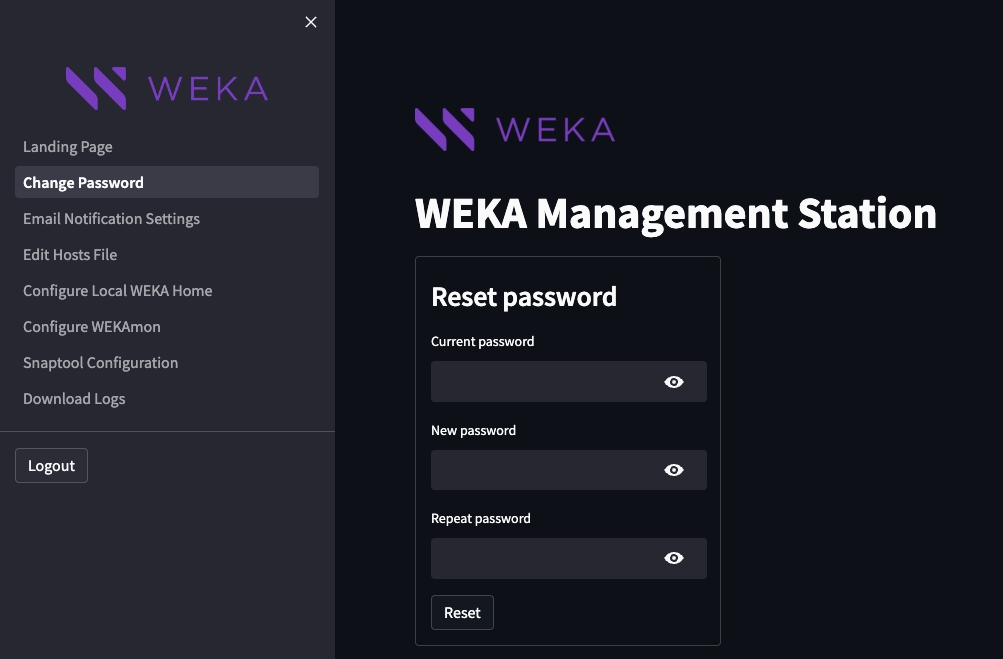This screenshot has height=659, width=1003.
Task: Open the Download Logs page
Action: pos(74,399)
